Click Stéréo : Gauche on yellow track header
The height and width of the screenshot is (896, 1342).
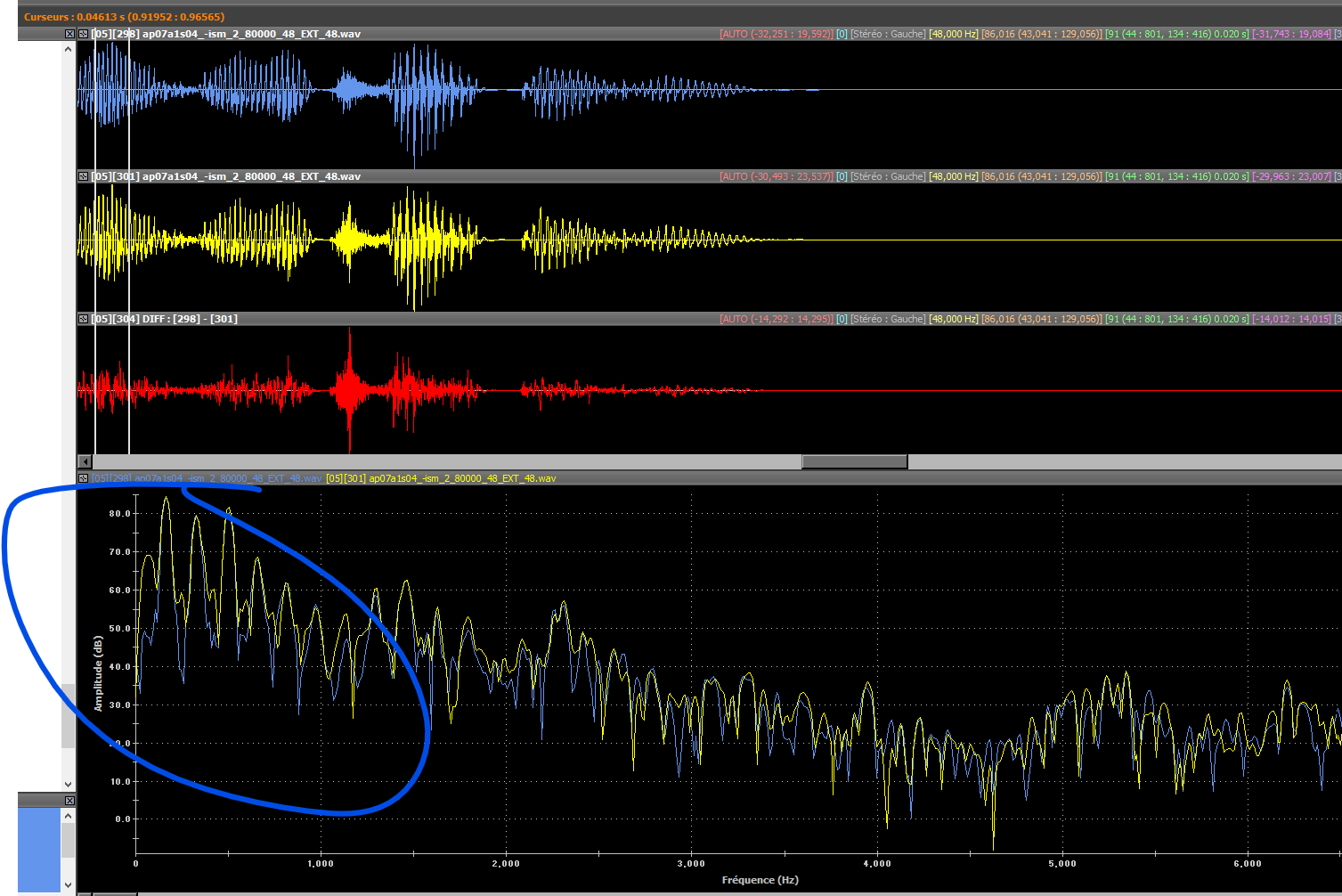tap(887, 176)
